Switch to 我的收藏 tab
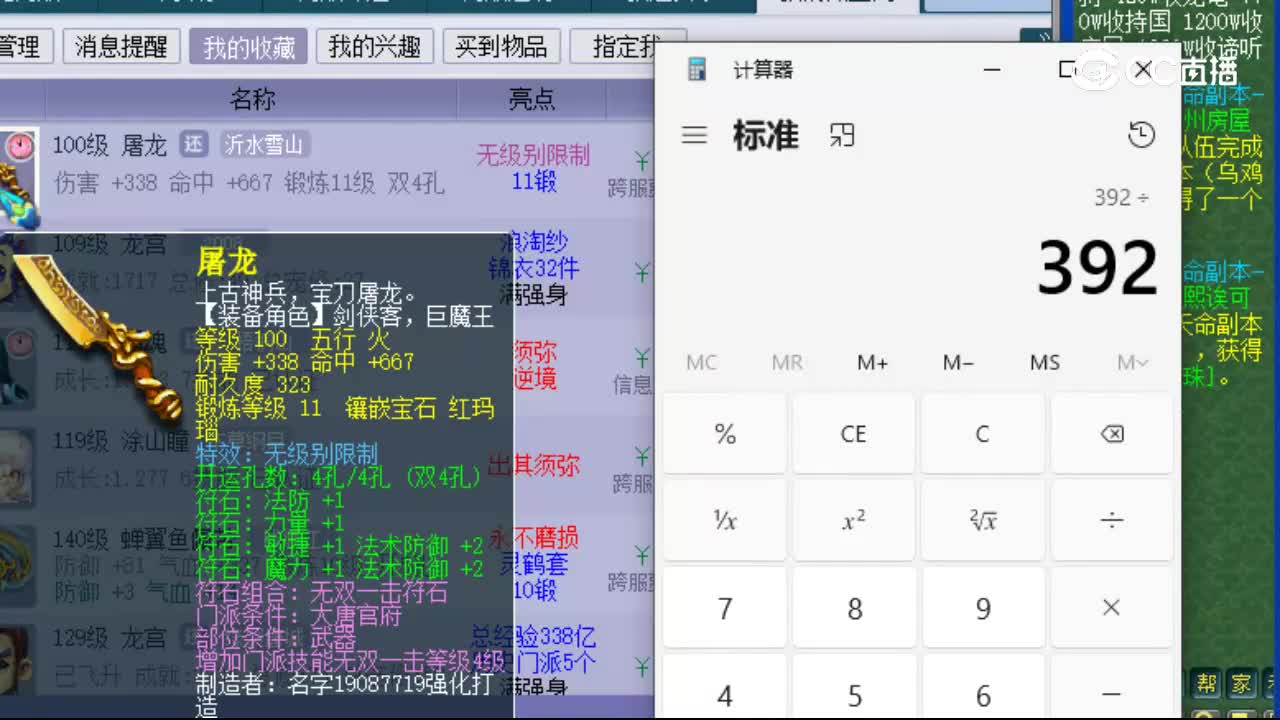Viewport: 1280px width, 720px height. coord(249,46)
